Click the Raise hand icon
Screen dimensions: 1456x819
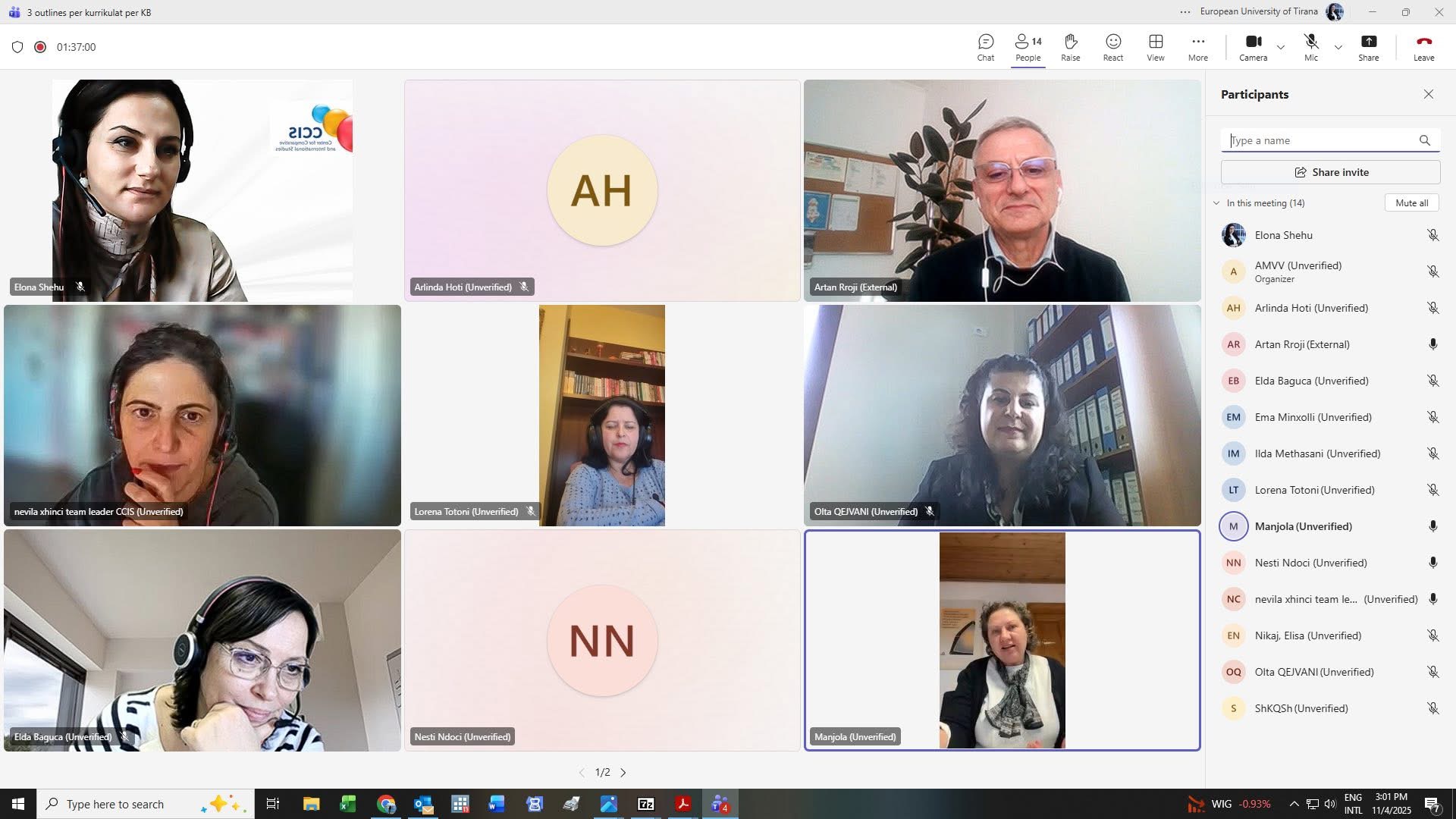[x=1070, y=47]
